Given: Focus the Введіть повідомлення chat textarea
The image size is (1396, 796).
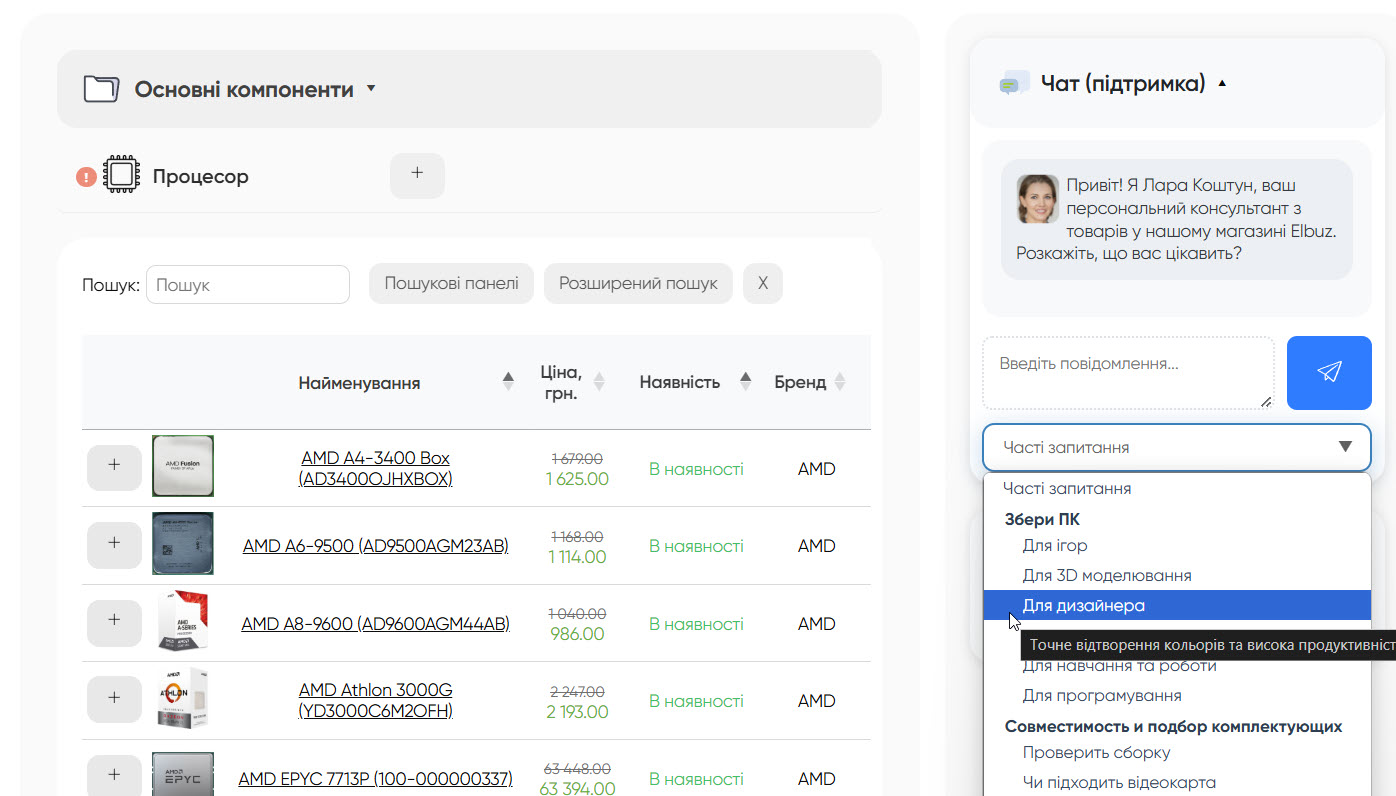Looking at the screenshot, I should click(x=1128, y=373).
